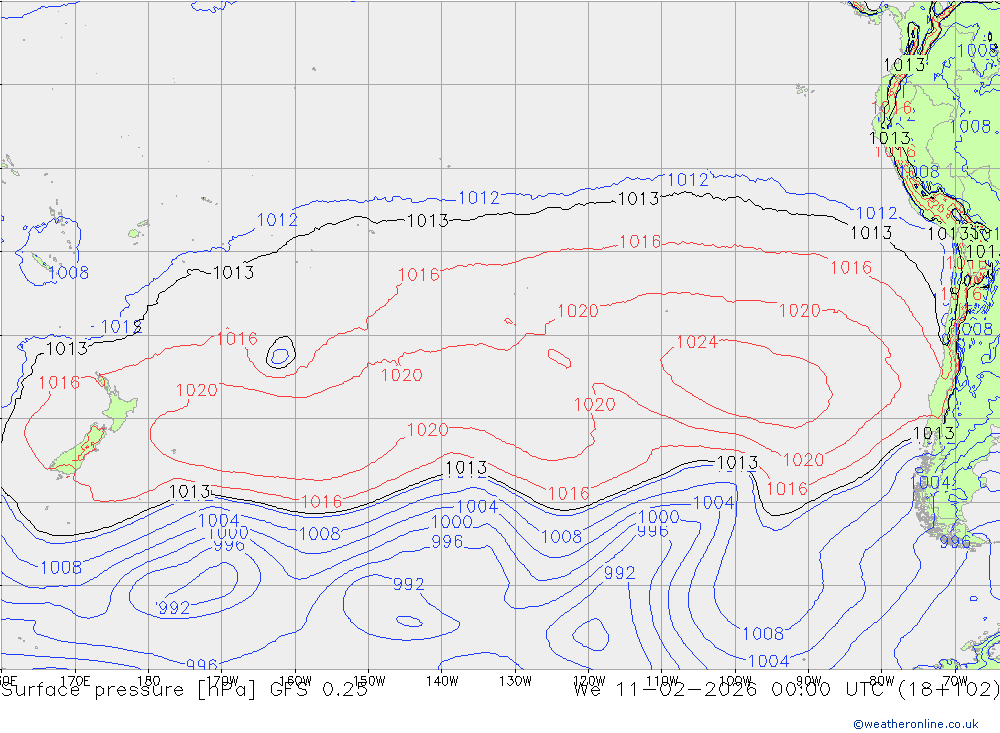Image resolution: width=1000 pixels, height=733 pixels.
Task: Select the 160W longitude axis label
Action: pyautogui.click(x=295, y=681)
